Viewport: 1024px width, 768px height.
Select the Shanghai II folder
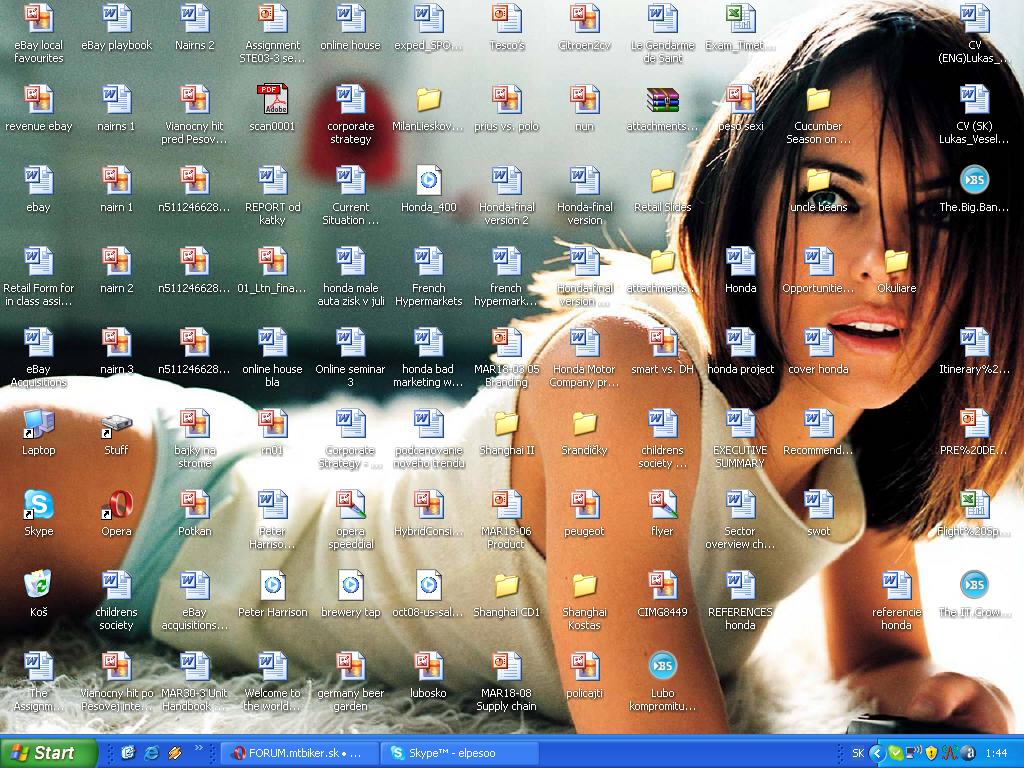pyautogui.click(x=506, y=424)
